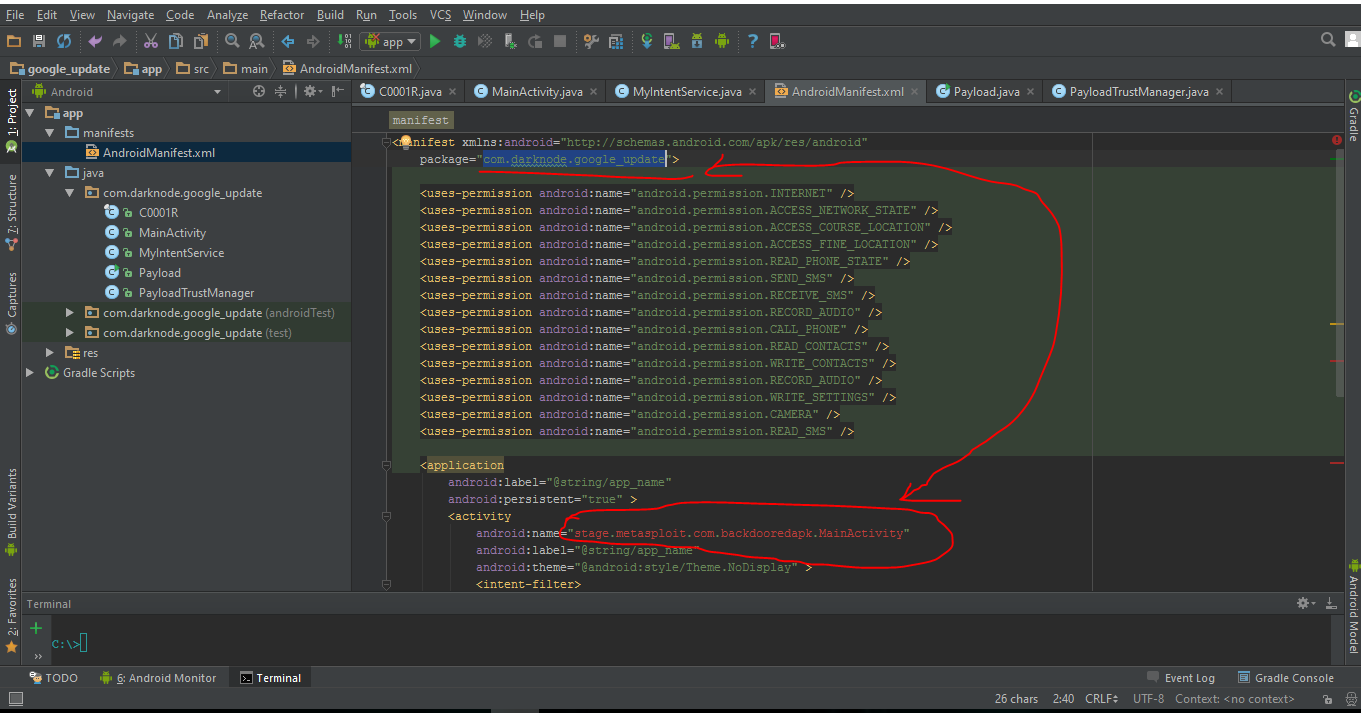Viewport: 1361px width, 713px height.
Task: Collapse the manifests folder in project tree
Action: 50,133
